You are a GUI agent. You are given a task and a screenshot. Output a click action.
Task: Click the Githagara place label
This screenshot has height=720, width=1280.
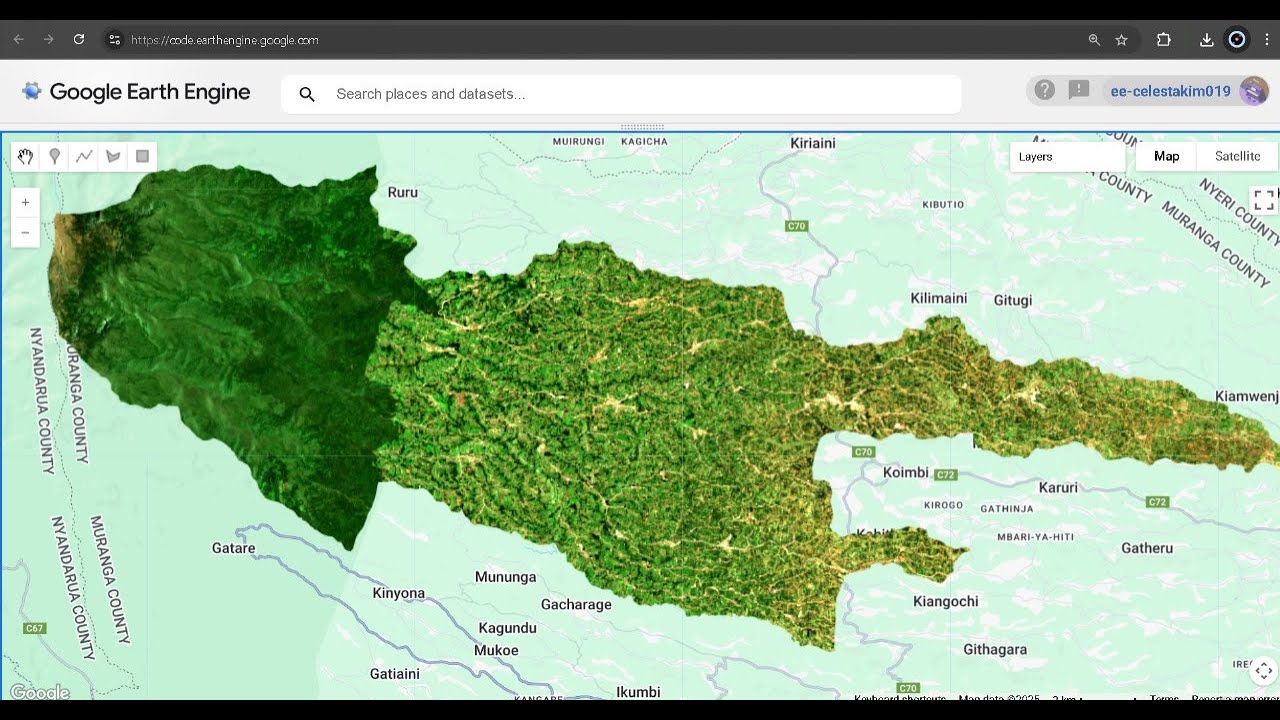coord(995,649)
